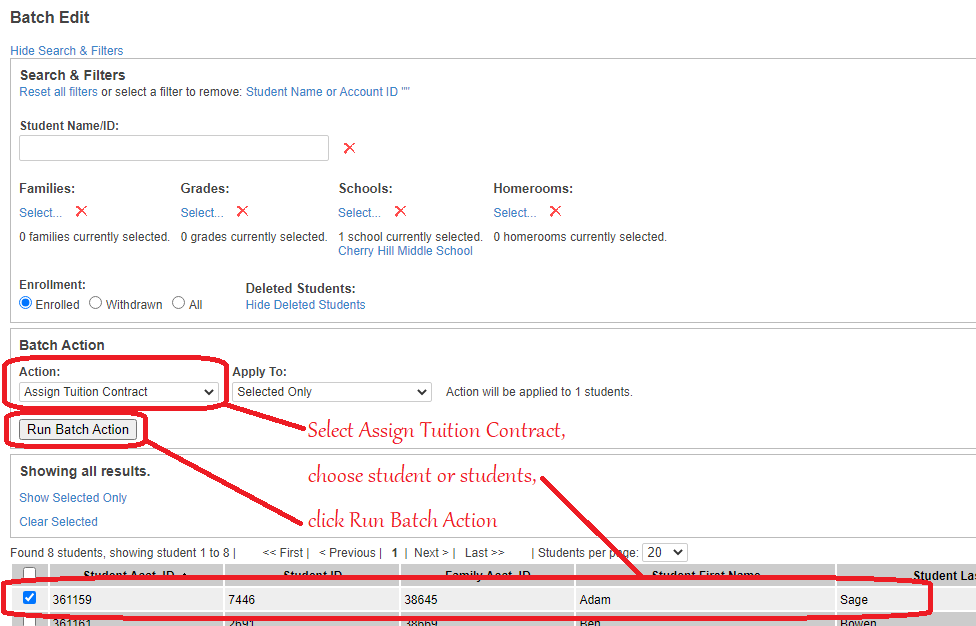Toggle the select-all checkbox in table header
The height and width of the screenshot is (626, 976).
coord(29,574)
